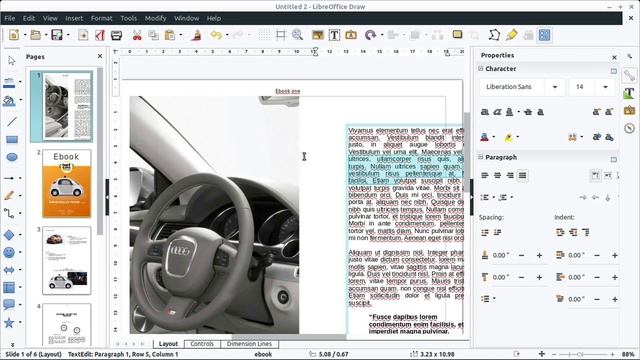The image size is (640, 360).
Task: Click the Rotate tool icon
Action: pyautogui.click(x=370, y=35)
